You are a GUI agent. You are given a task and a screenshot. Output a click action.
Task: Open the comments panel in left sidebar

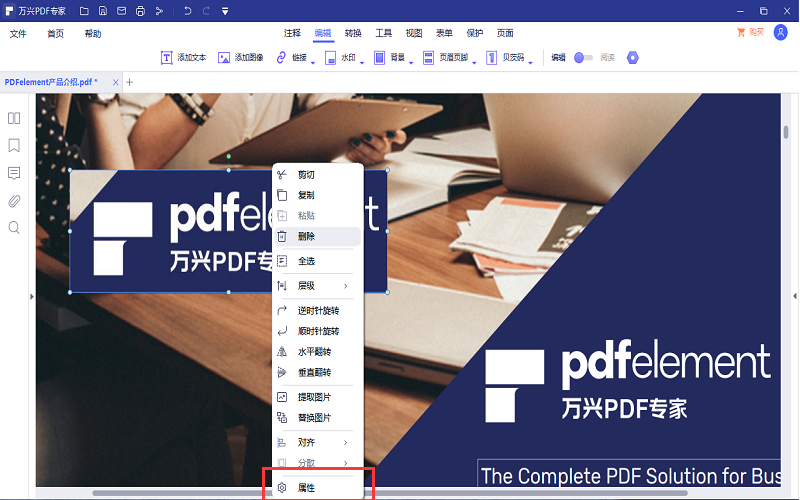click(x=14, y=173)
